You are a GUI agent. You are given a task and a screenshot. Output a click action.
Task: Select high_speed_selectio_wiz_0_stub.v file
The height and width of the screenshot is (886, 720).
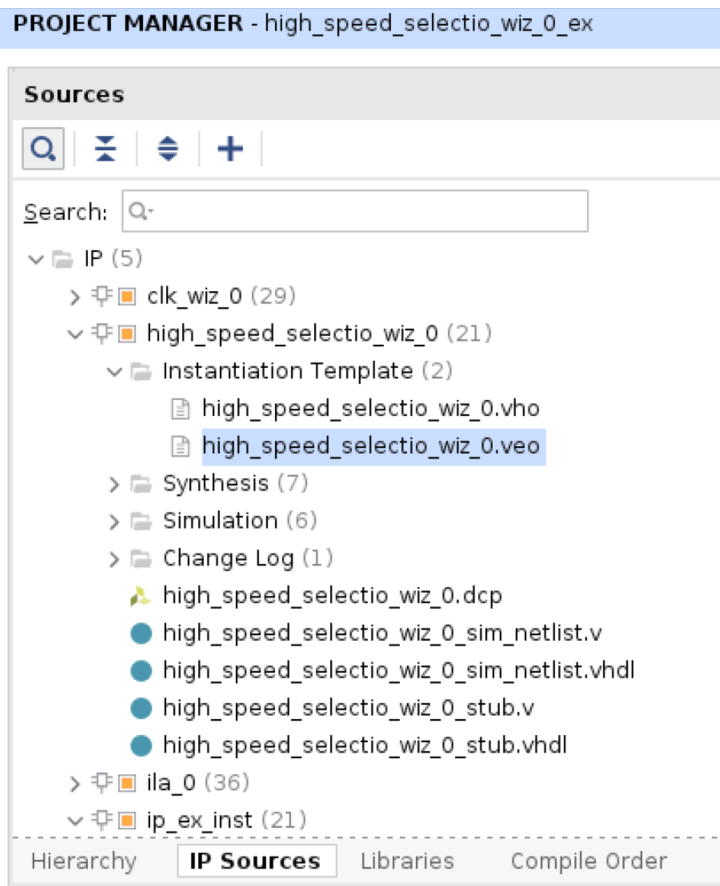[347, 708]
